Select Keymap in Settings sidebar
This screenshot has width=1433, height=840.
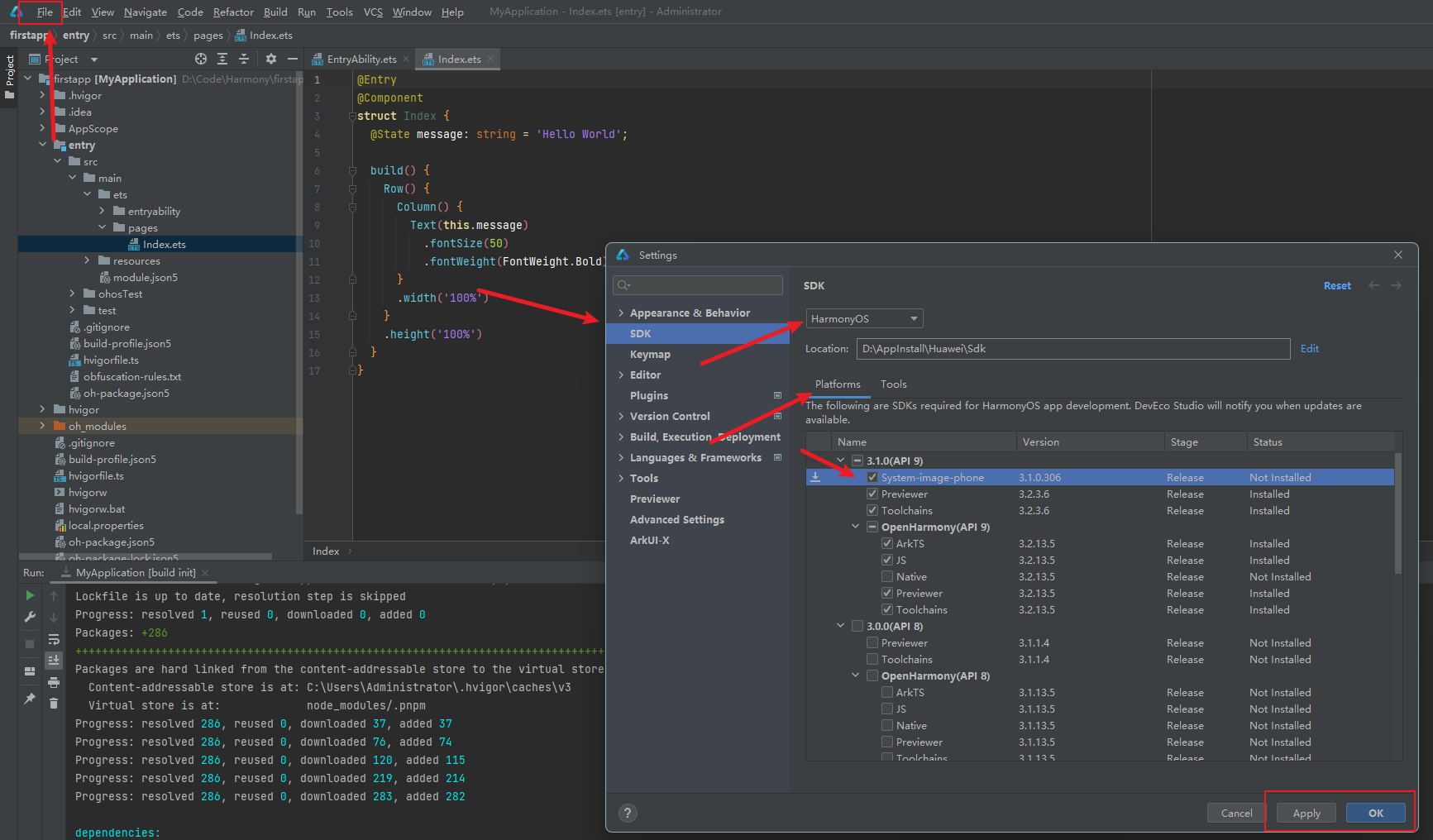pyautogui.click(x=650, y=354)
